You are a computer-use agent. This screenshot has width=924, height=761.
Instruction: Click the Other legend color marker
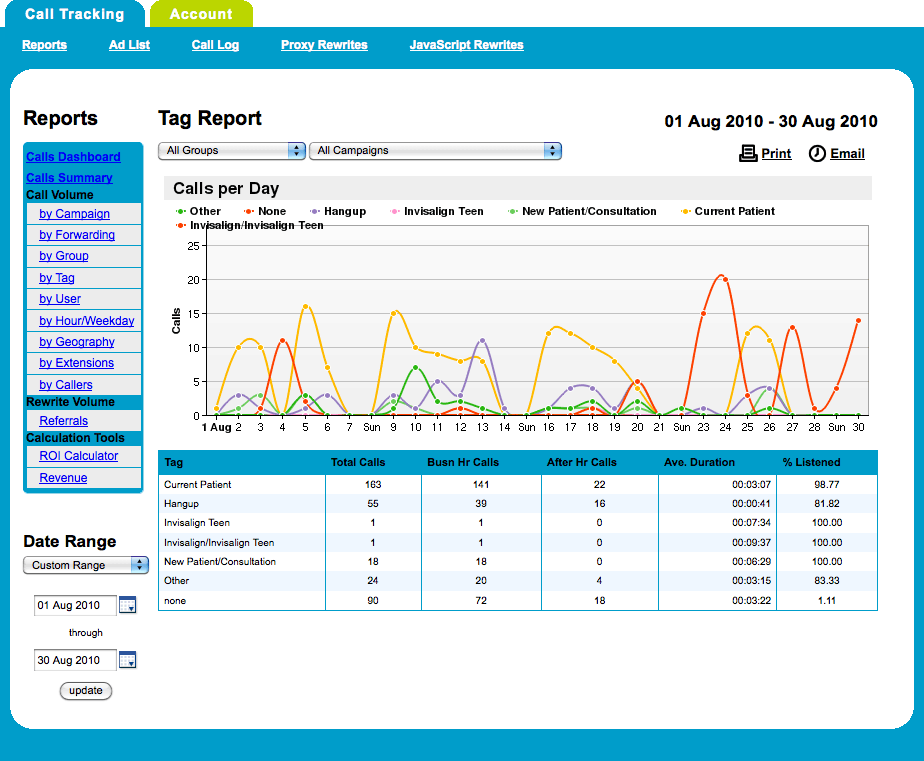(x=181, y=211)
